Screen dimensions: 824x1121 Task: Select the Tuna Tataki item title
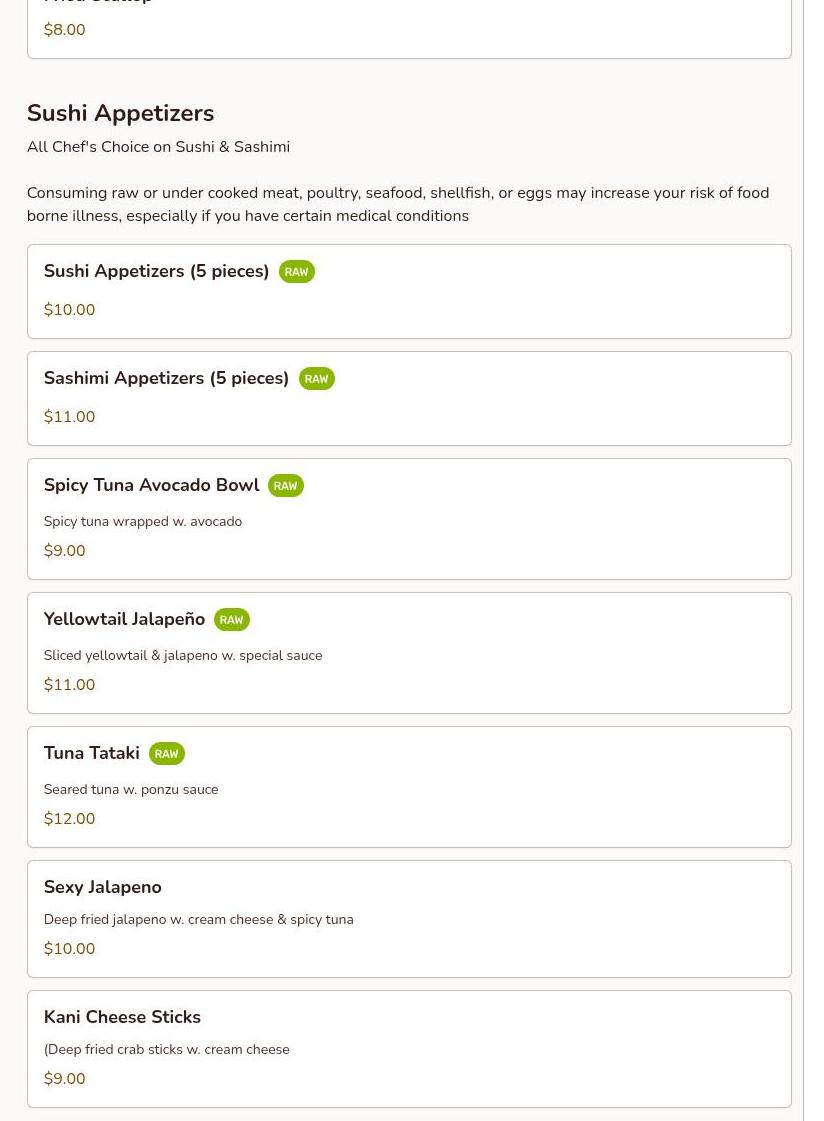coord(91,753)
